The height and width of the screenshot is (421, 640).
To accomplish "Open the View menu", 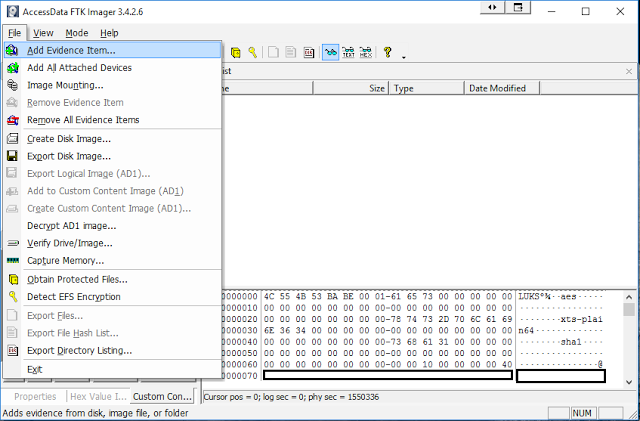I will (x=43, y=33).
